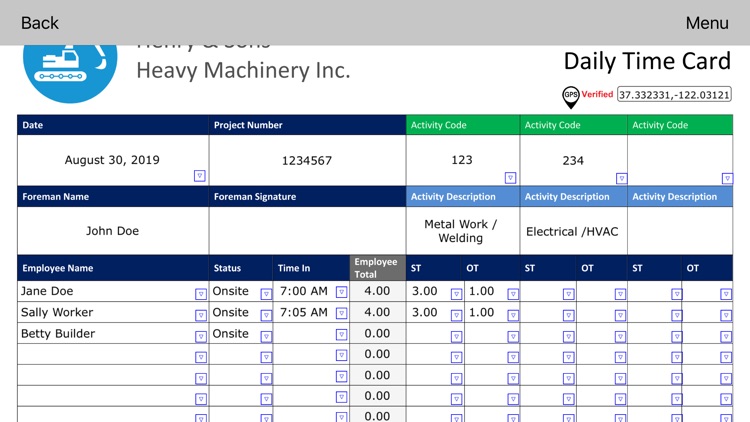This screenshot has height=422, width=750.
Task: Select the GPS coordinates text box
Action: click(x=674, y=95)
